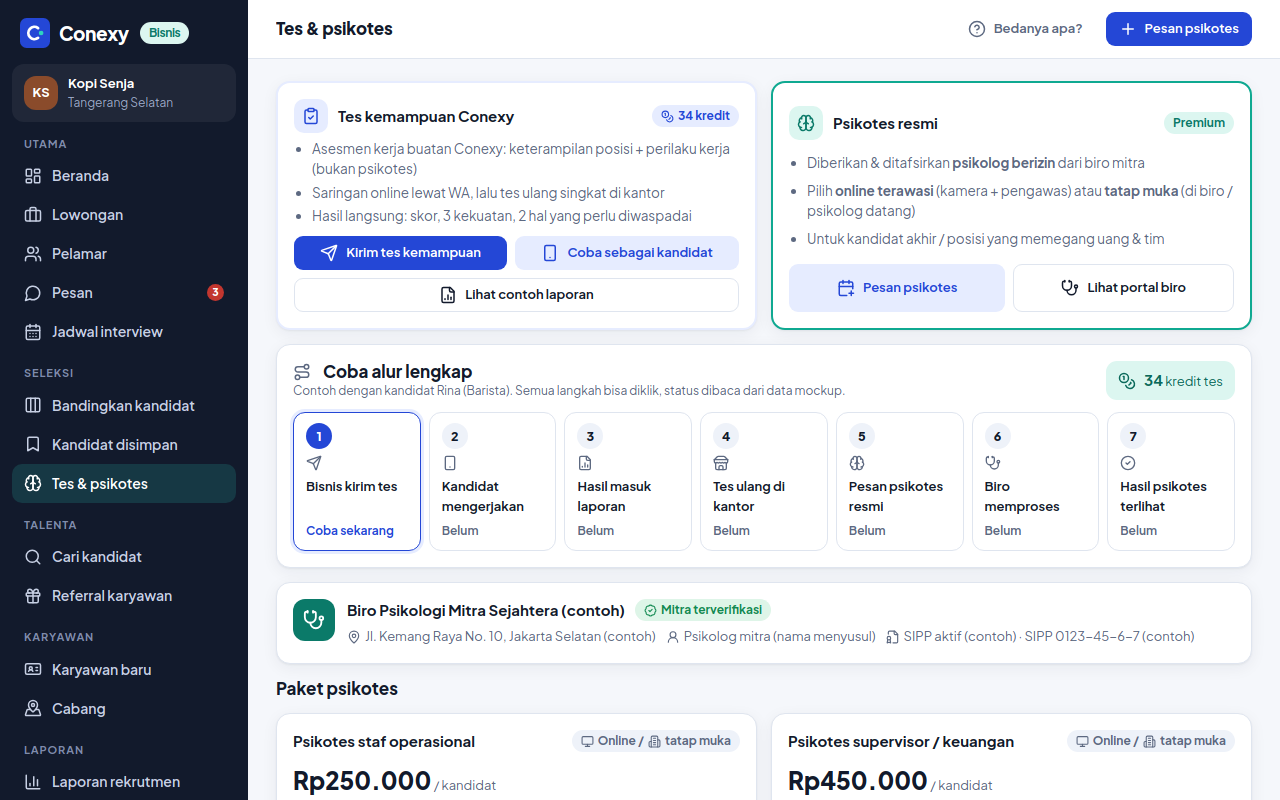The width and height of the screenshot is (1280, 800).
Task: Click the KS avatar
Action: pyautogui.click(x=41, y=93)
